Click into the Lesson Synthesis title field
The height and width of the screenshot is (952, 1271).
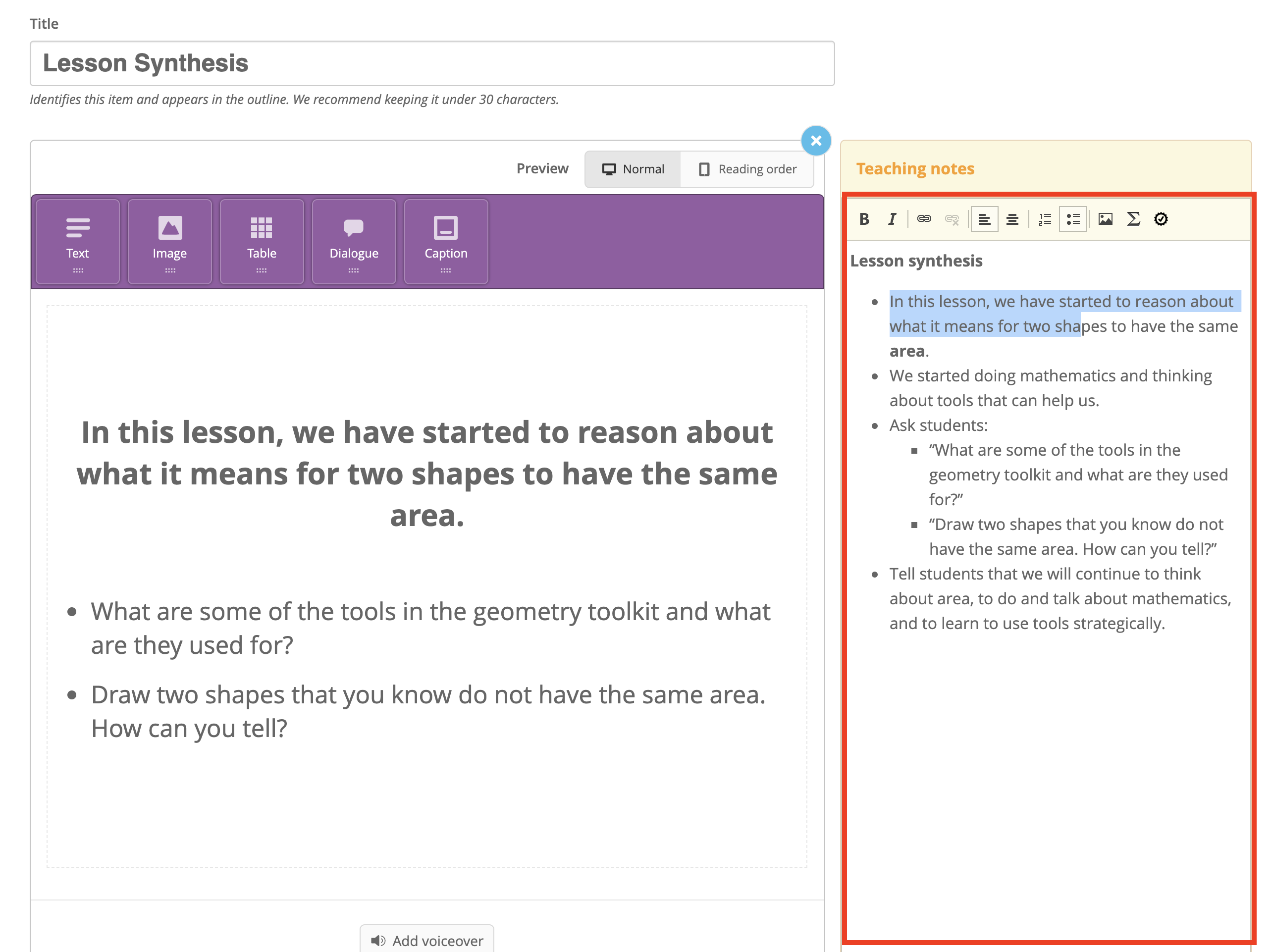(432, 63)
